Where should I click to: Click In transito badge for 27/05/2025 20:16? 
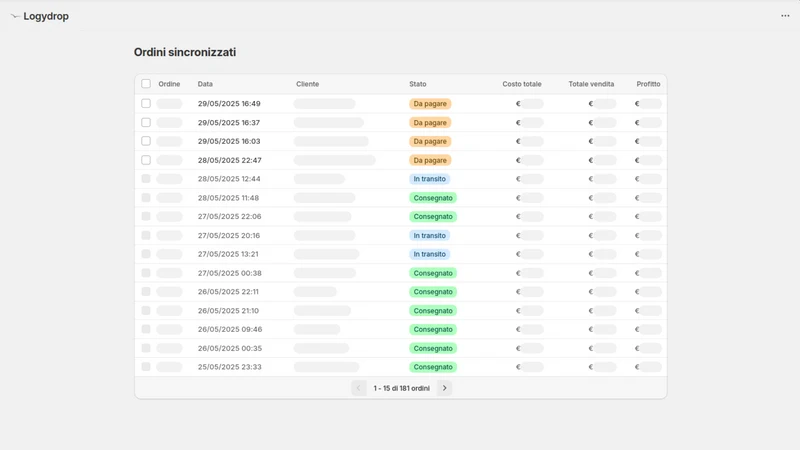coord(430,236)
